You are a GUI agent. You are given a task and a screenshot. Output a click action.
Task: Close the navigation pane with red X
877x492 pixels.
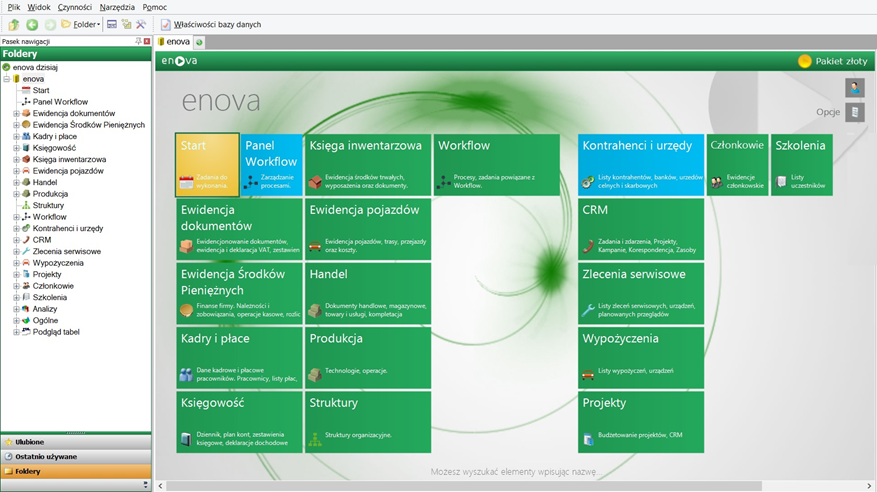click(147, 41)
